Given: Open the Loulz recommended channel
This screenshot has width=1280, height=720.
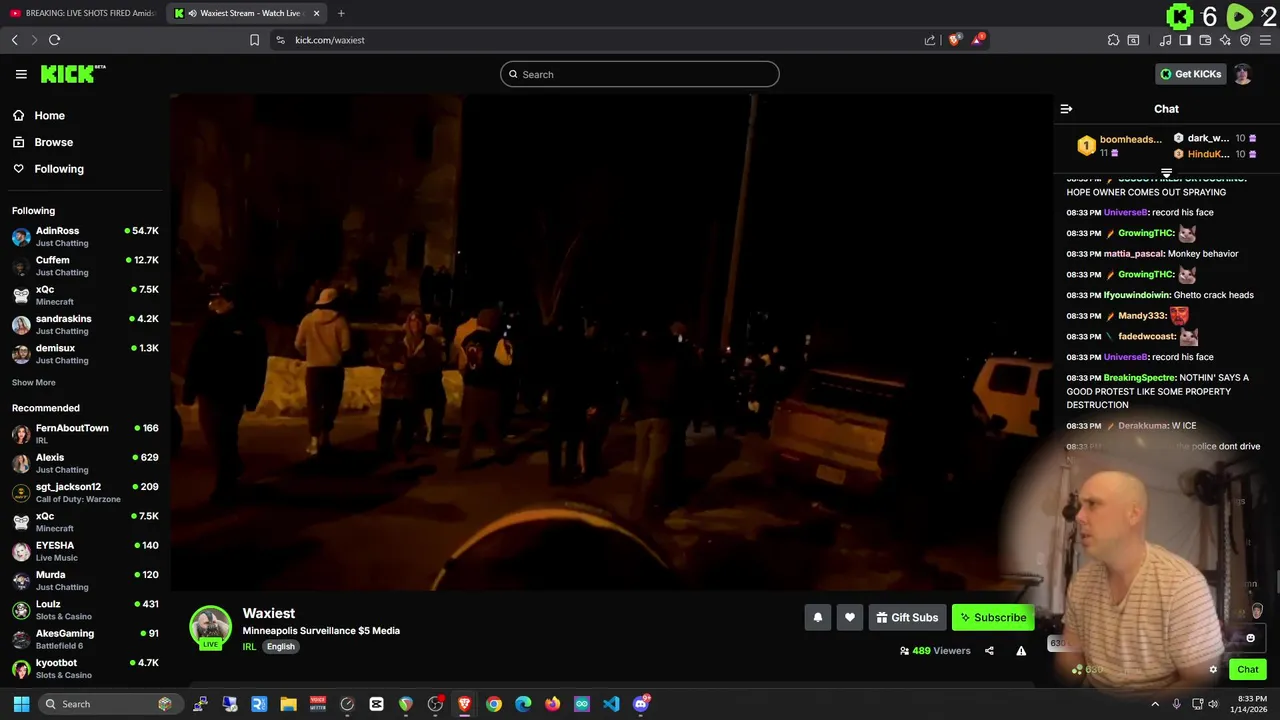Looking at the screenshot, I should pyautogui.click(x=85, y=609).
